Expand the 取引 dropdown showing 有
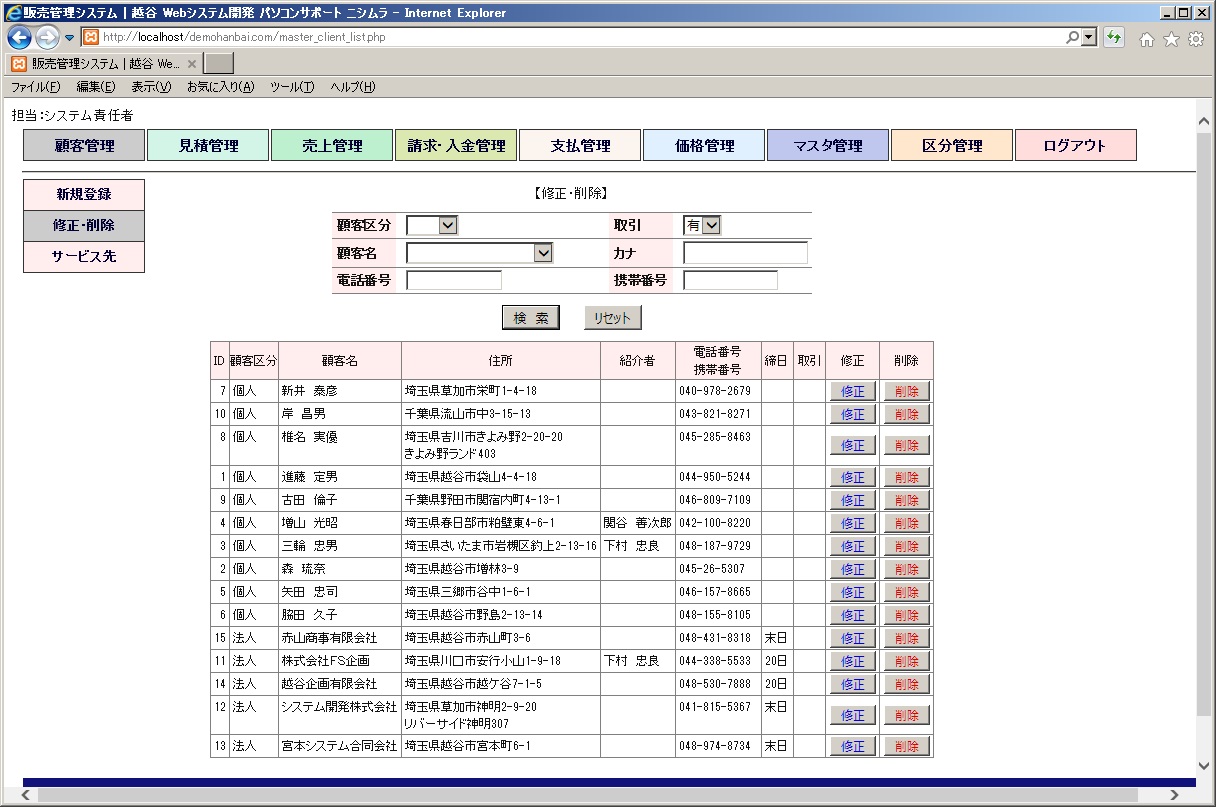Image resolution: width=1216 pixels, height=807 pixels. click(711, 226)
